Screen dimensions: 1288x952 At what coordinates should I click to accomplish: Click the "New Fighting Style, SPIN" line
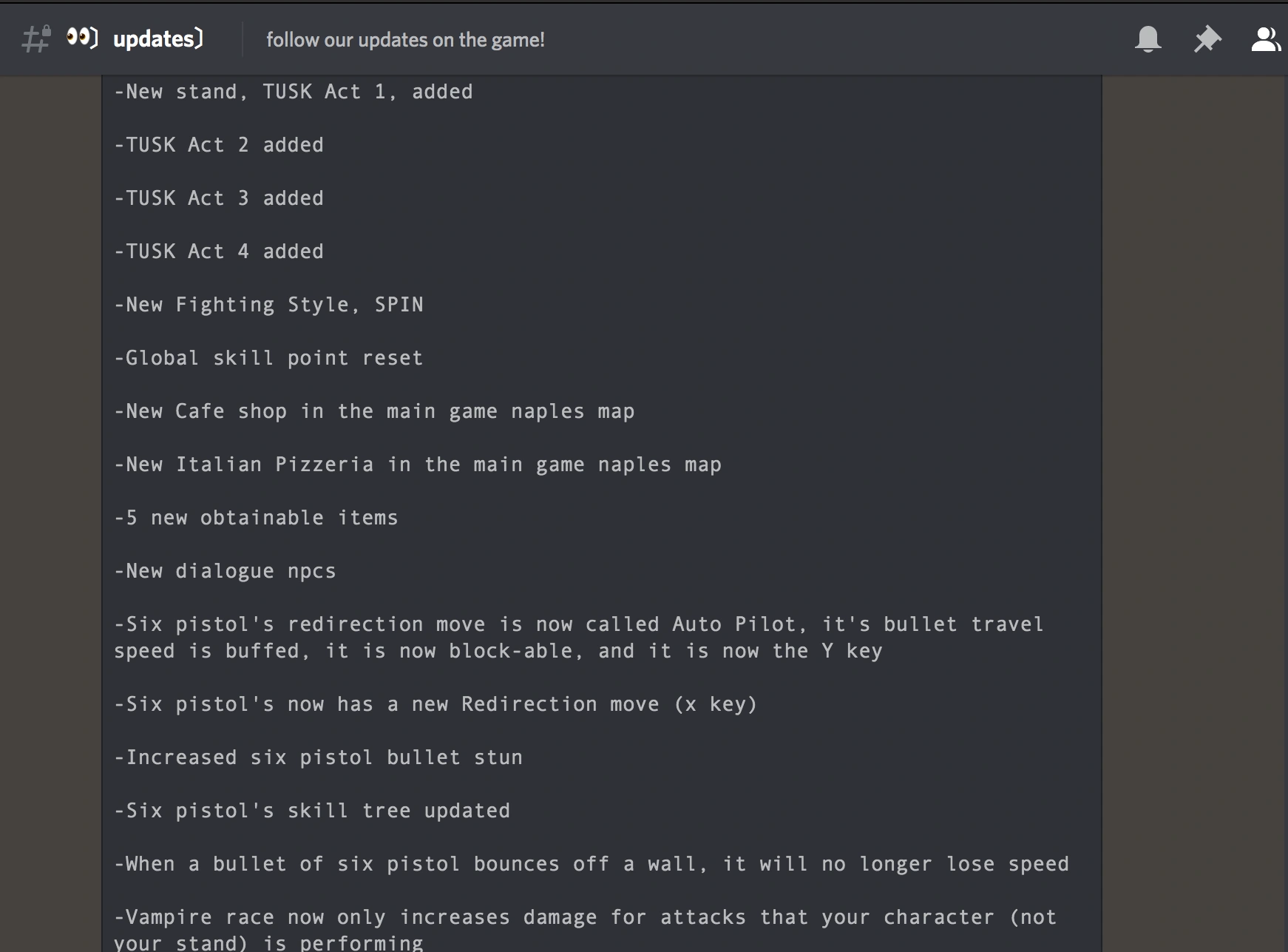(269, 305)
